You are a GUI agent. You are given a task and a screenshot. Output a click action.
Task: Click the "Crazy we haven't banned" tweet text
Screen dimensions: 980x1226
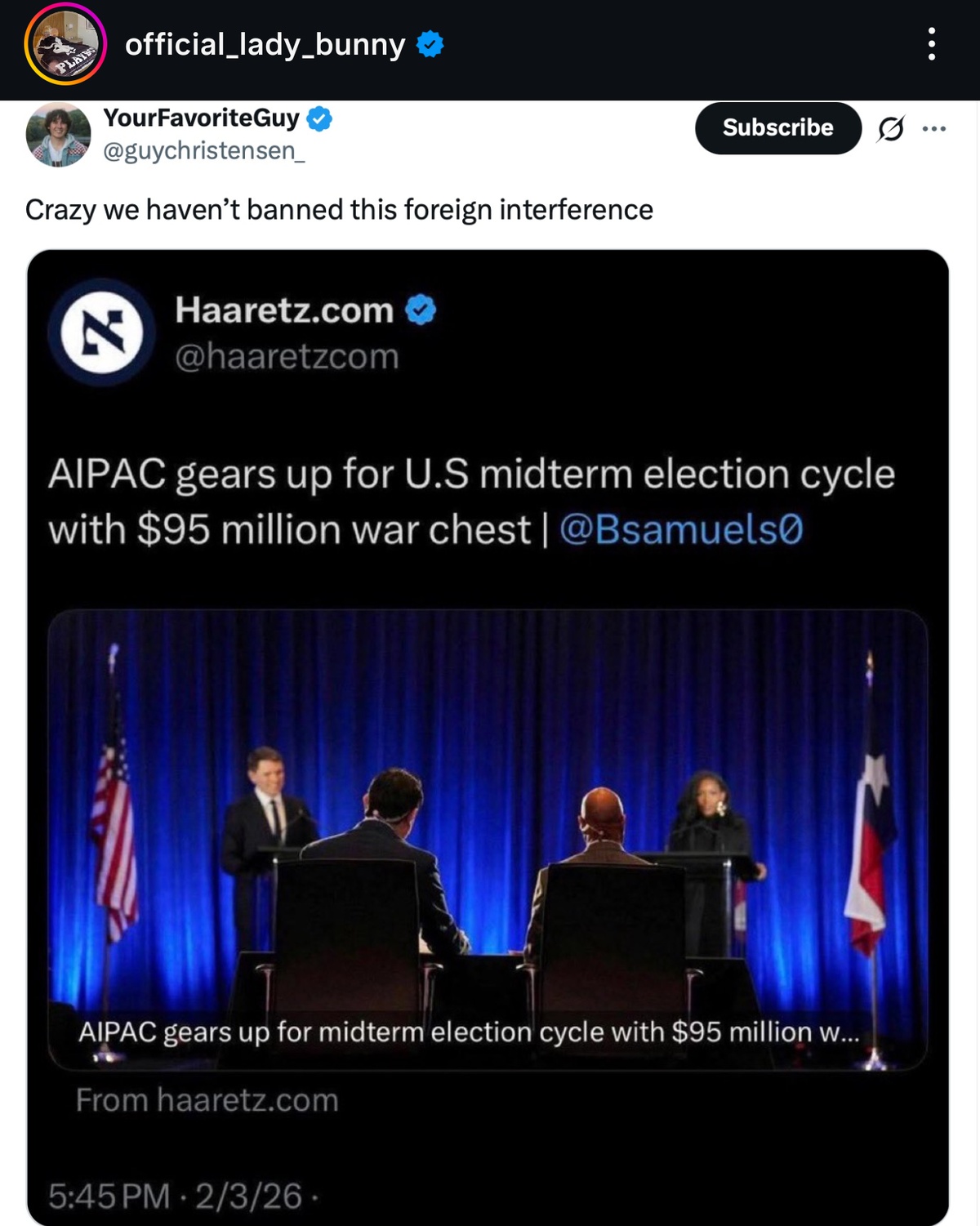pos(339,210)
